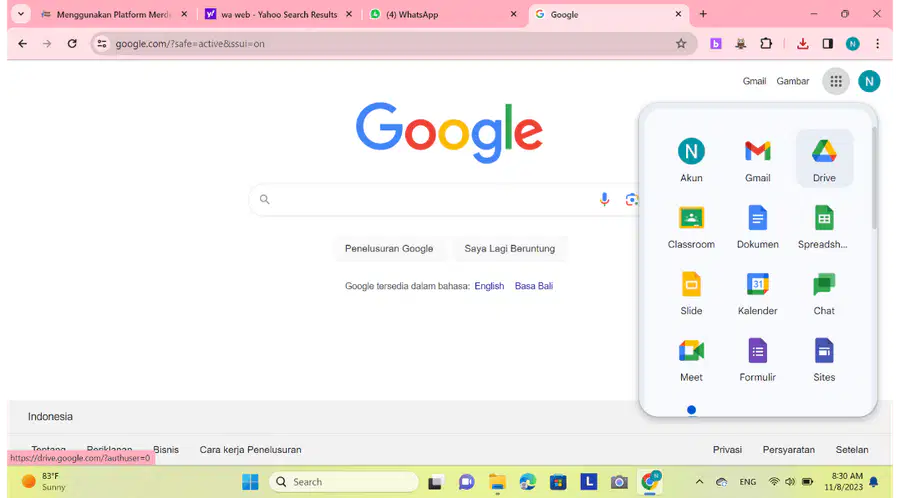
Task: Click the voice search microphone icon
Action: click(604, 199)
